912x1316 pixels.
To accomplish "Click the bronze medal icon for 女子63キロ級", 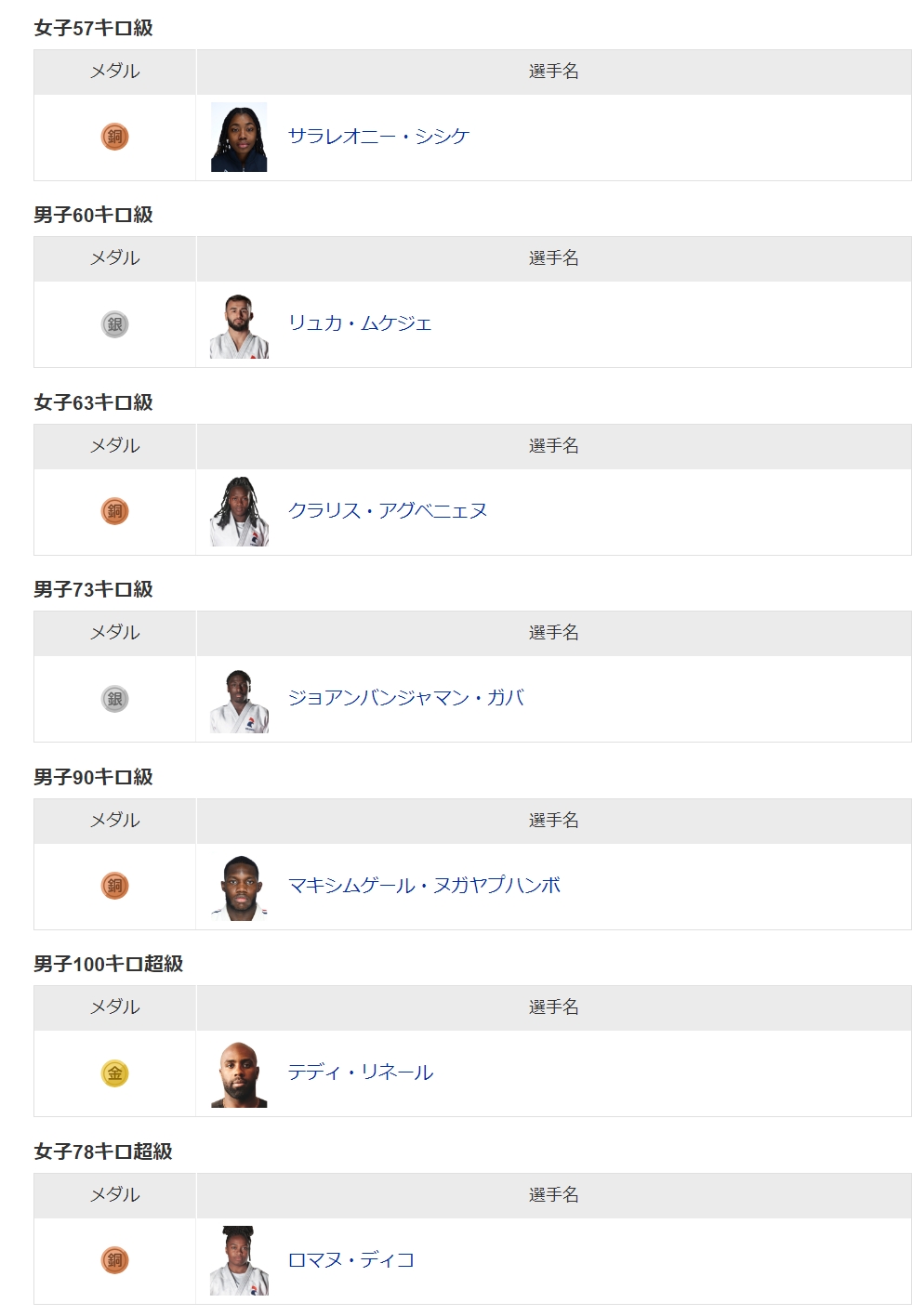I will click(114, 511).
